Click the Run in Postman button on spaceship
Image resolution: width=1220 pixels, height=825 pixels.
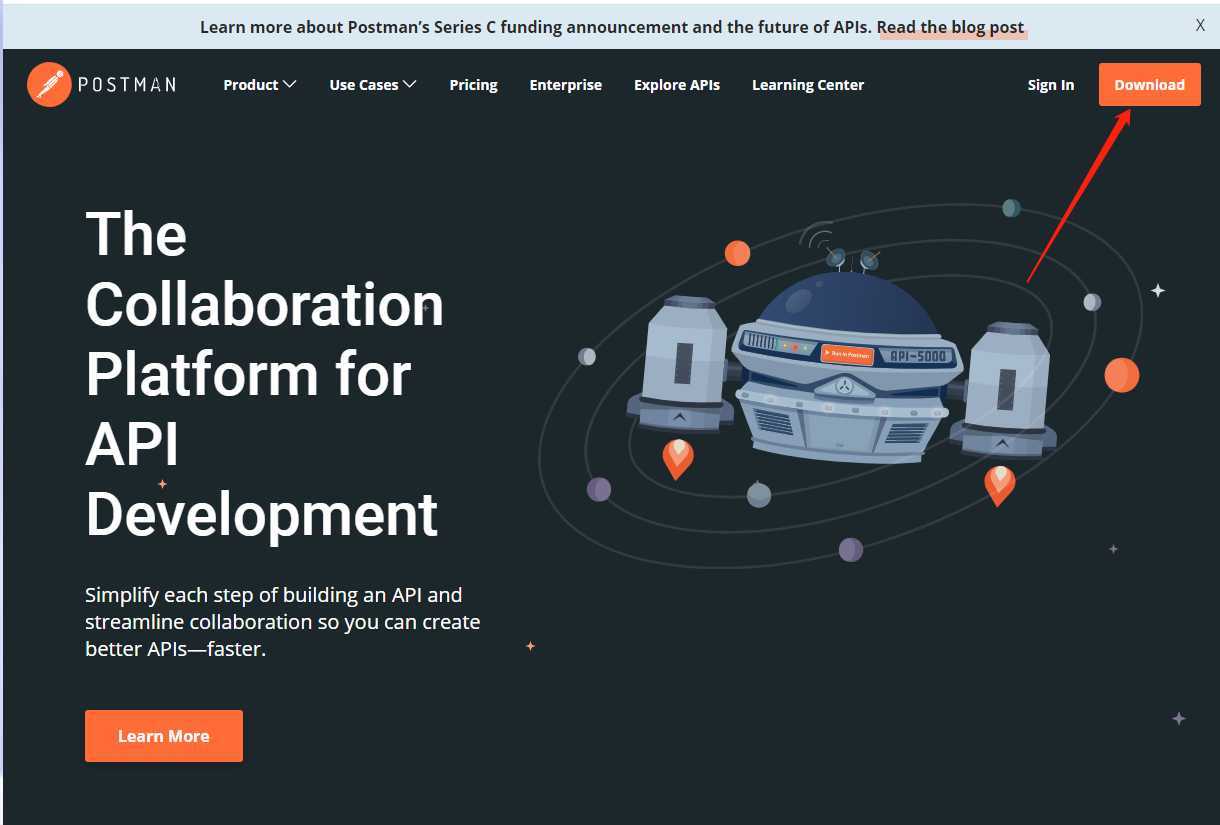tap(848, 354)
